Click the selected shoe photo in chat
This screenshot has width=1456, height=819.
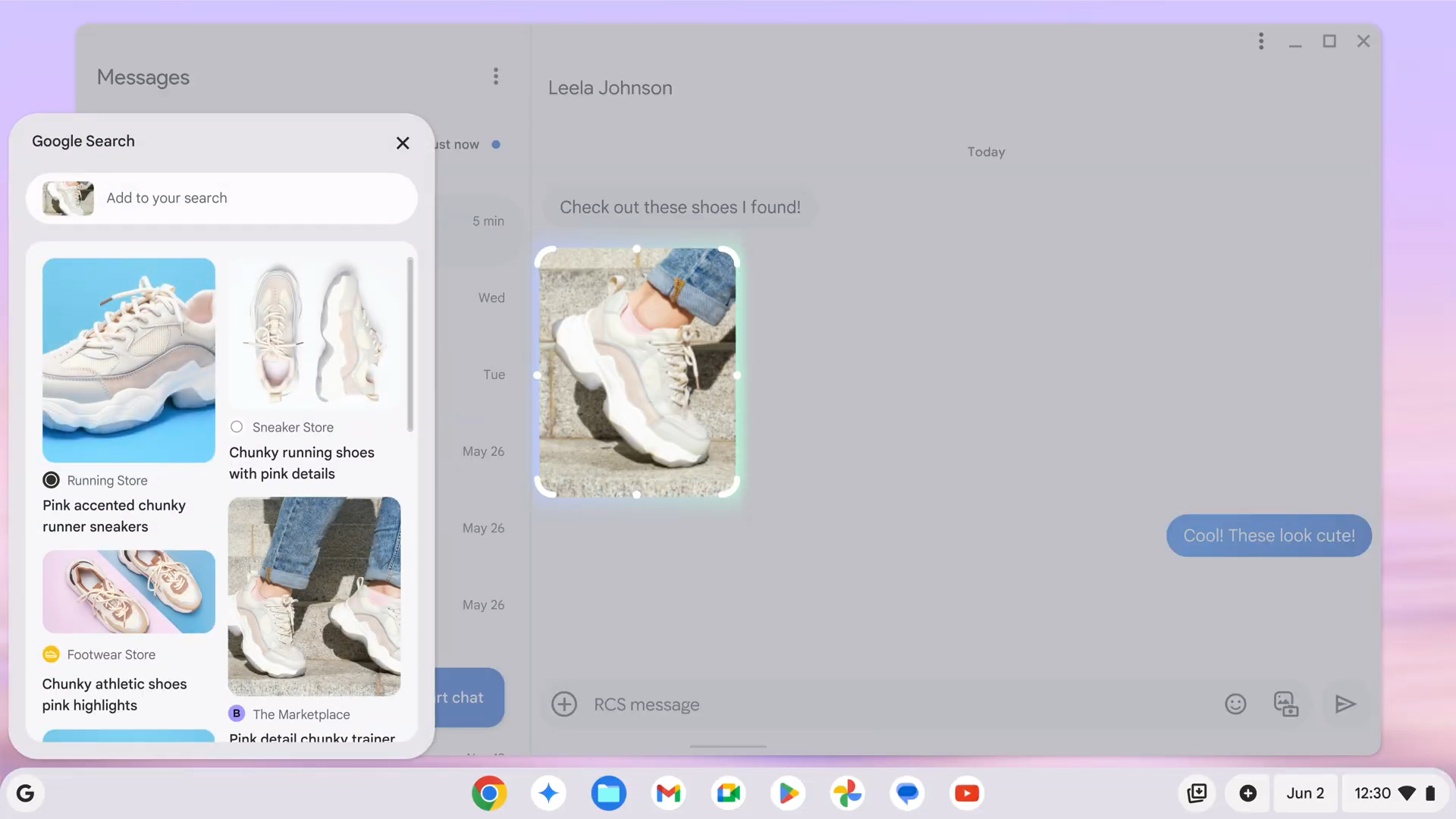[x=637, y=372]
